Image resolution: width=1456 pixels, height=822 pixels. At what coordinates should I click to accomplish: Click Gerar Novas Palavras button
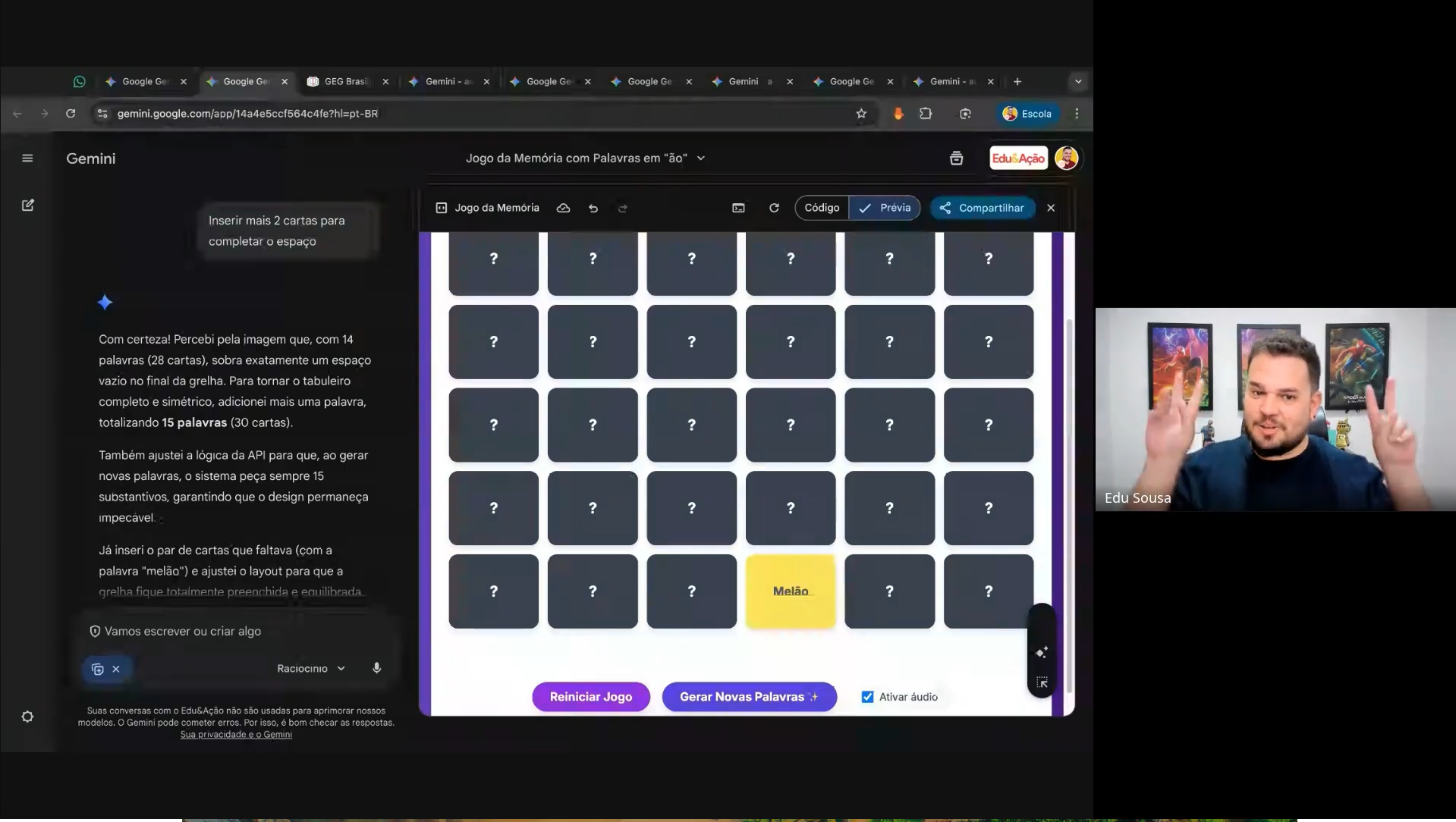coord(749,697)
